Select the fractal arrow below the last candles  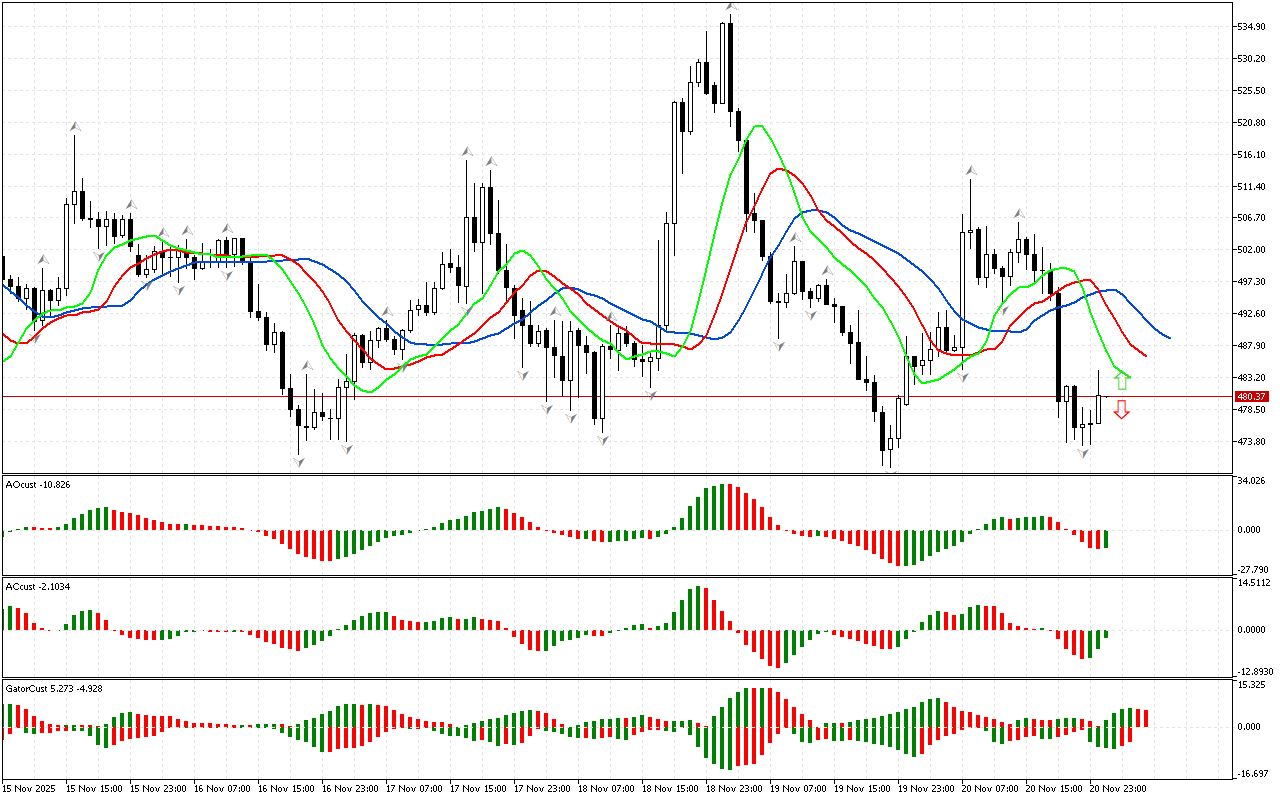1082,453
